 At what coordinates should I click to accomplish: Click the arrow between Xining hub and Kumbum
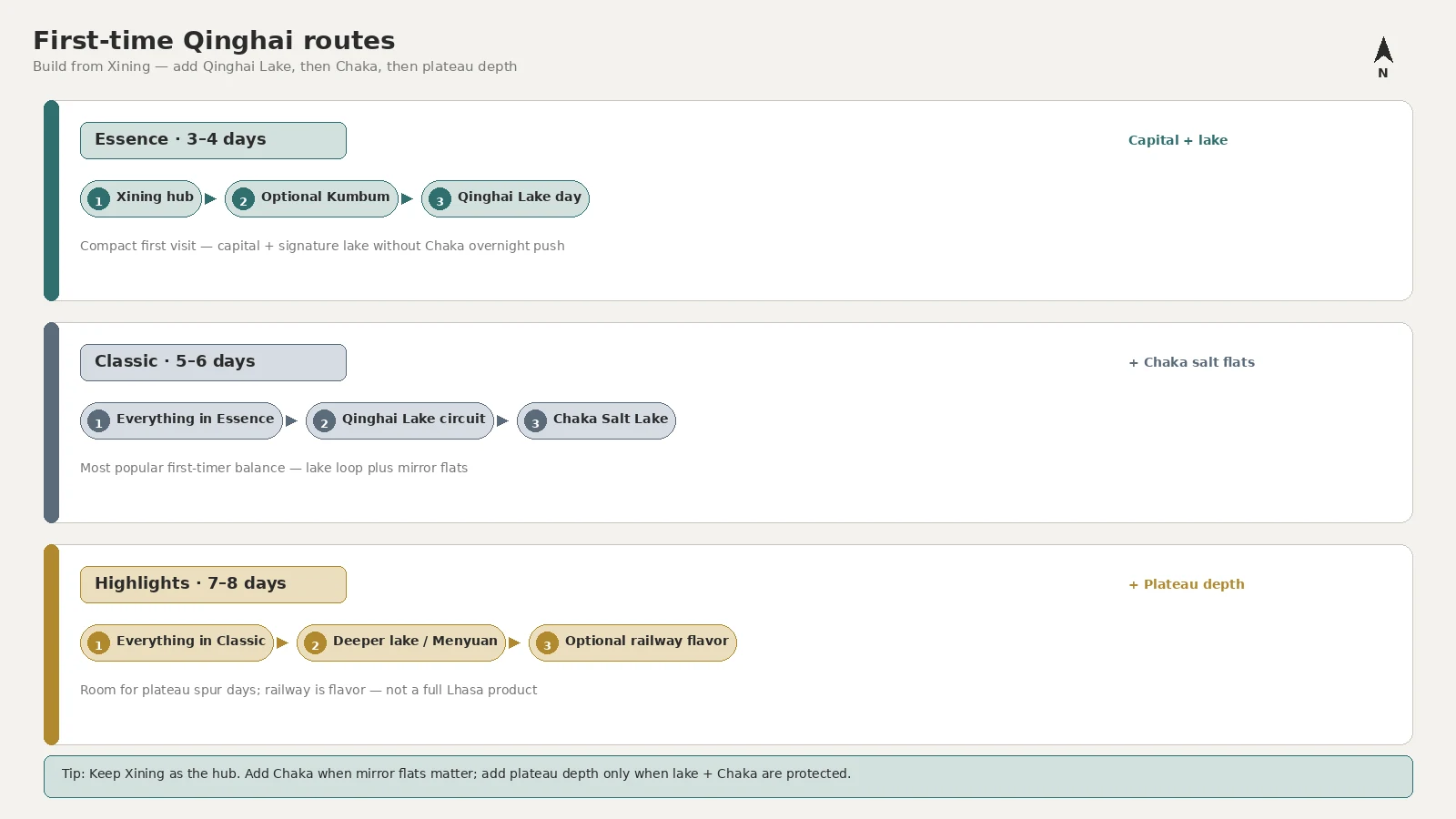pyautogui.click(x=210, y=198)
